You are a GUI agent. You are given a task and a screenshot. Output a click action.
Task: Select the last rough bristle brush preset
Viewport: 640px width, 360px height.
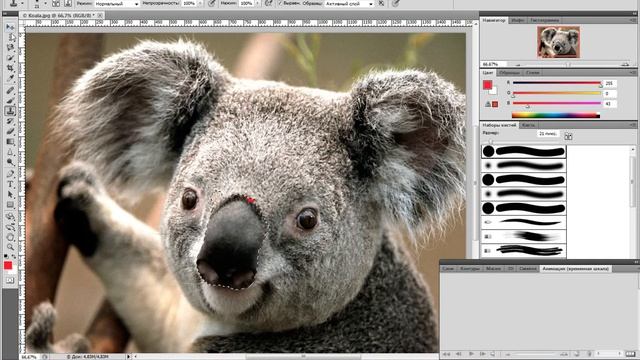point(524,250)
